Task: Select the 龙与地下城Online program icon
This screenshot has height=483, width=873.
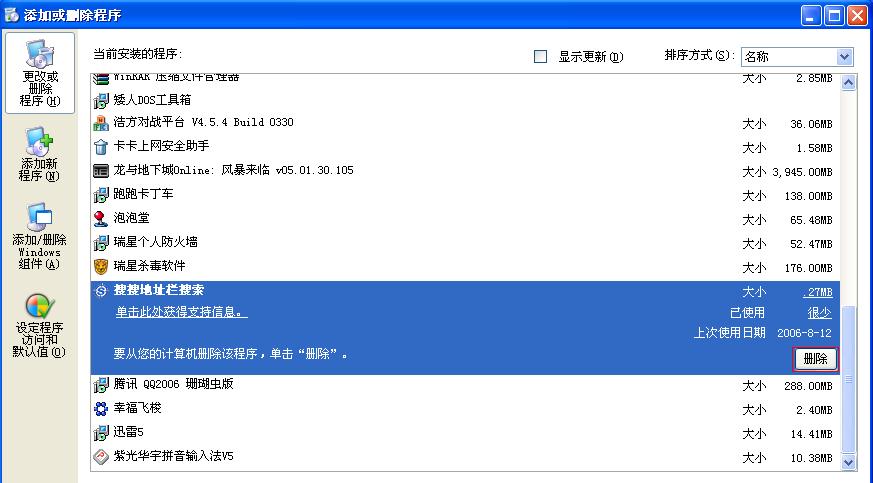Action: [x=101, y=171]
